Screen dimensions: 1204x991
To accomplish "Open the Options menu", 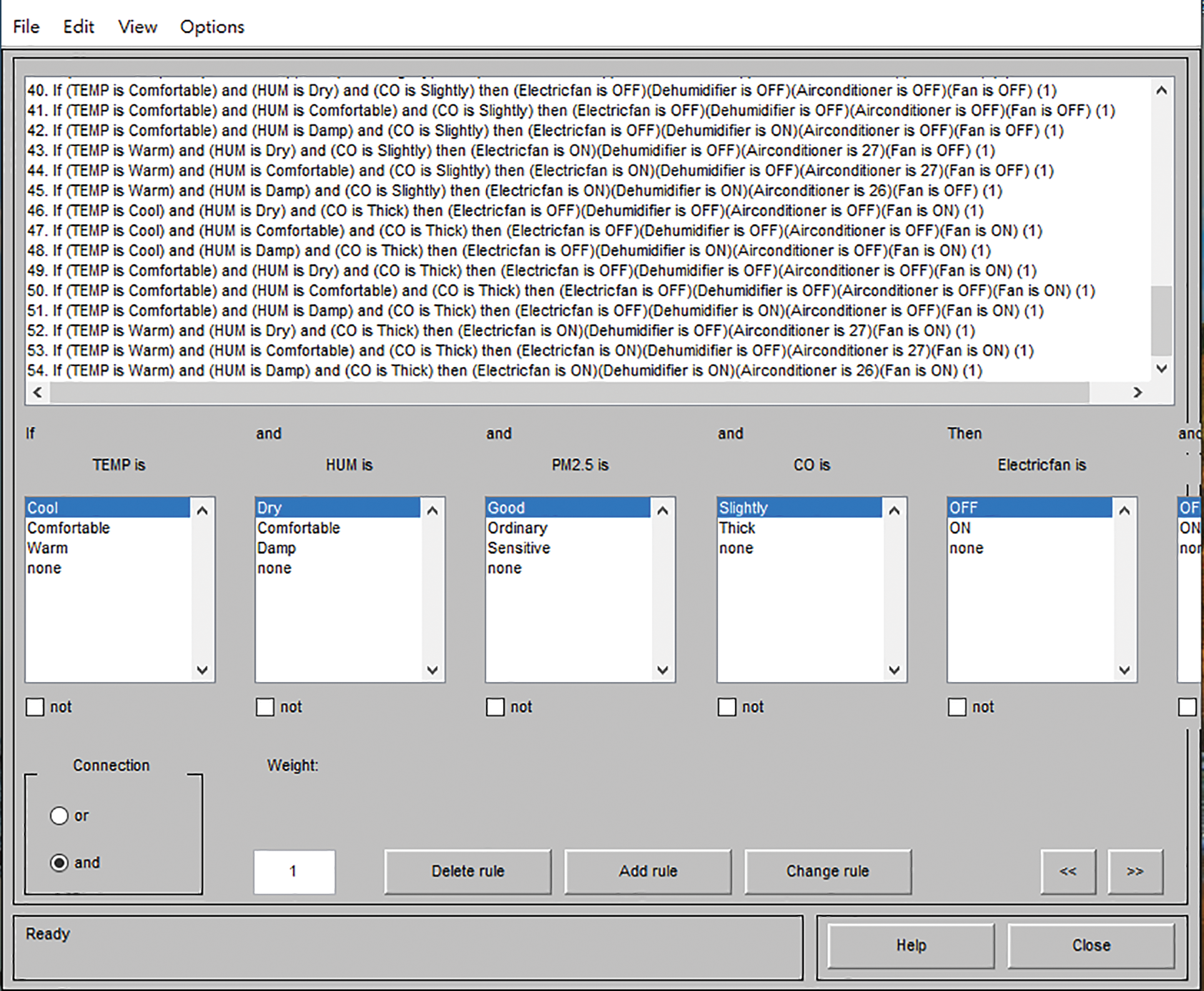I will pos(212,27).
